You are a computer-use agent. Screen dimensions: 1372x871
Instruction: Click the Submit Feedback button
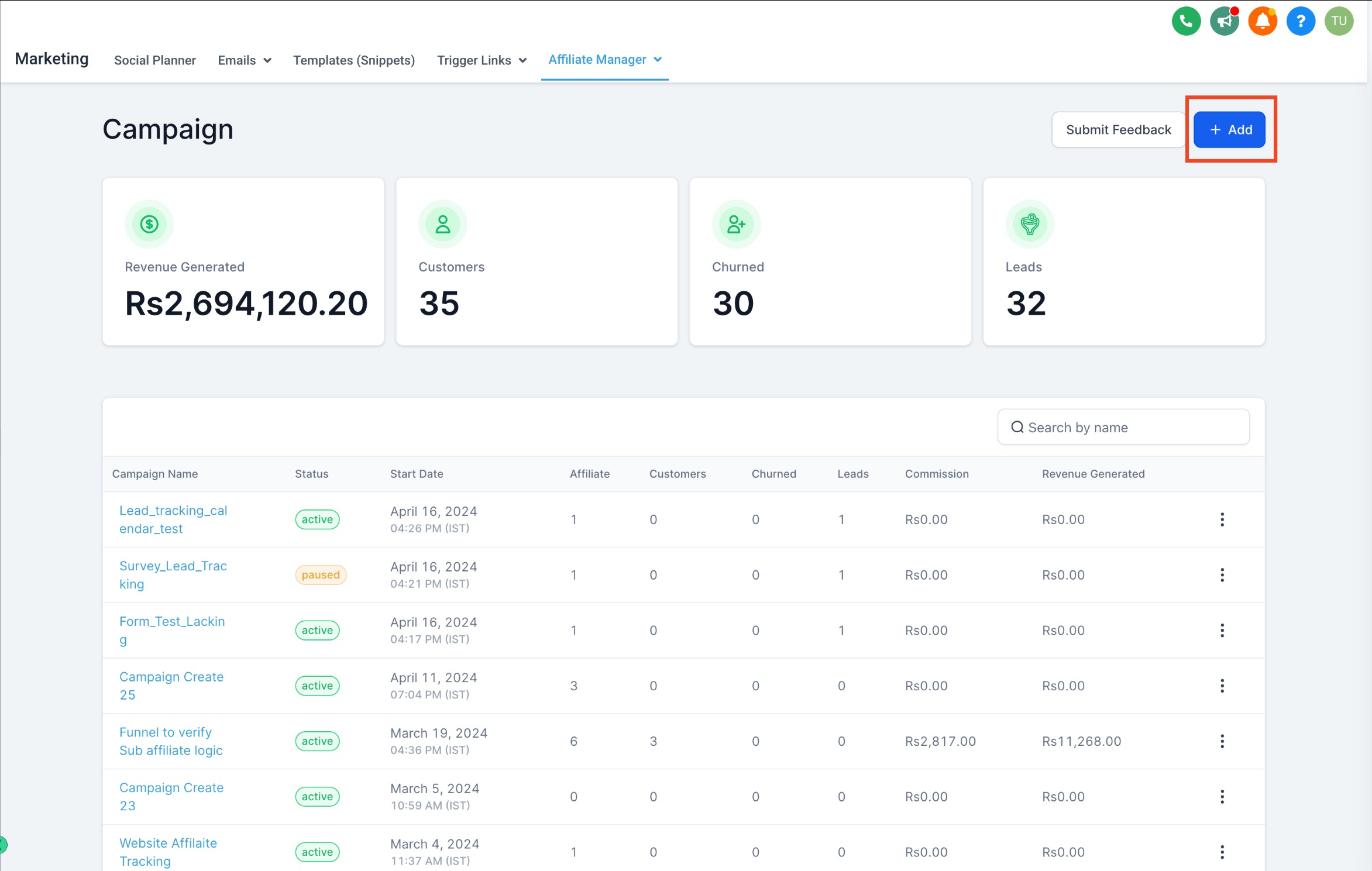(1118, 130)
